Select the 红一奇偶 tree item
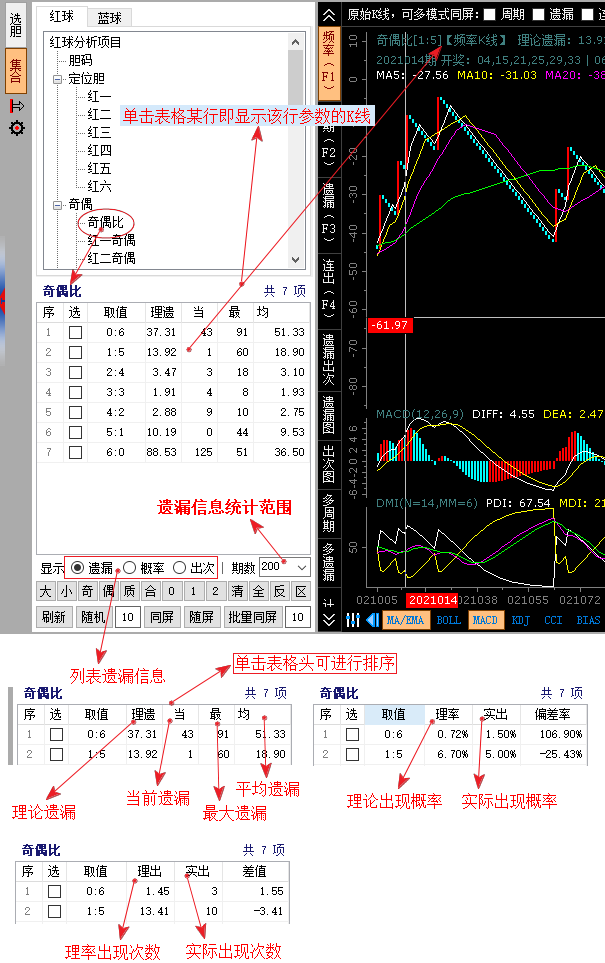This screenshot has height=963, width=605. point(110,240)
